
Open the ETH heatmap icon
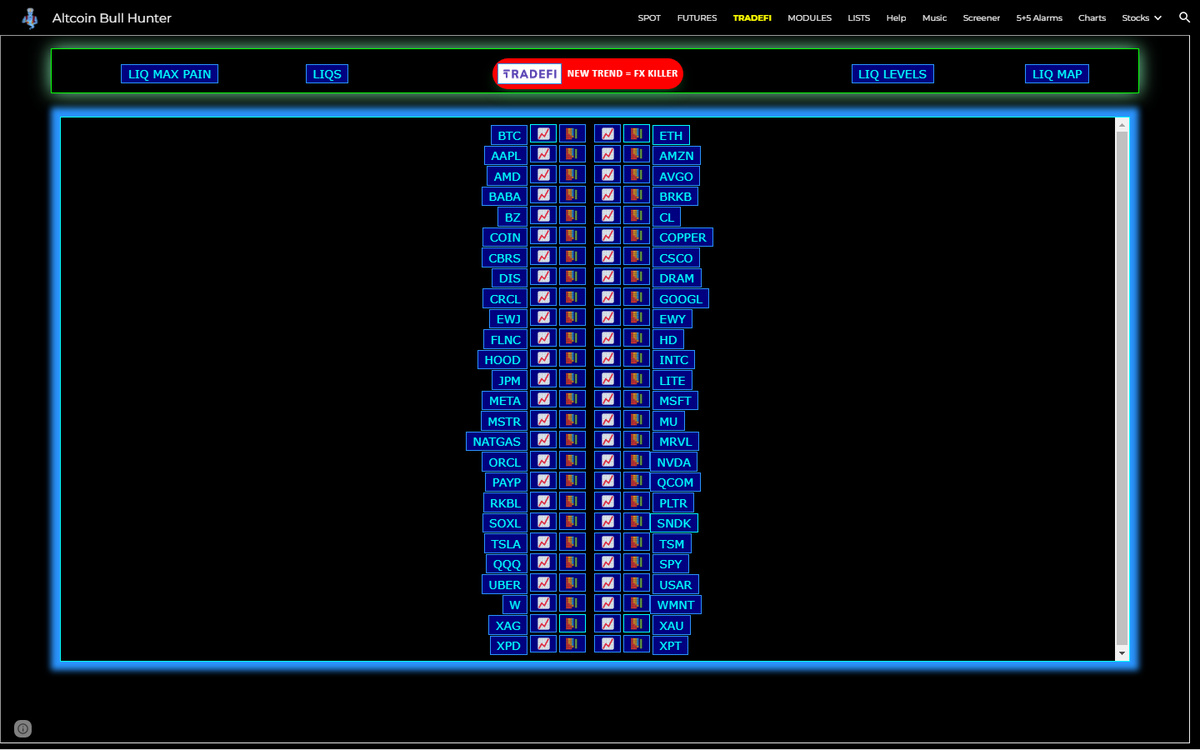click(x=636, y=134)
